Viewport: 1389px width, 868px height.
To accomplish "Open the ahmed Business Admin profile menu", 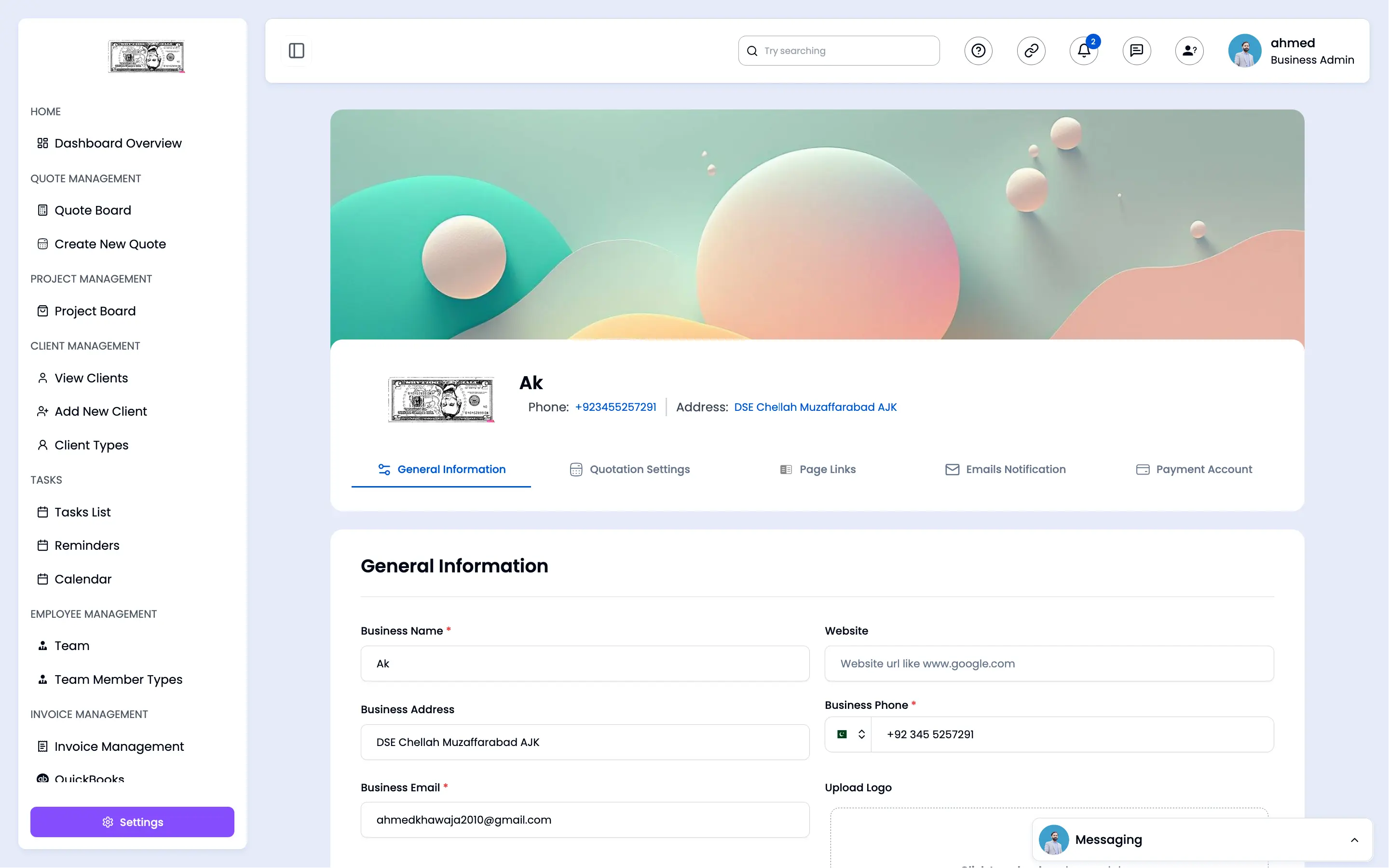I will (1292, 51).
